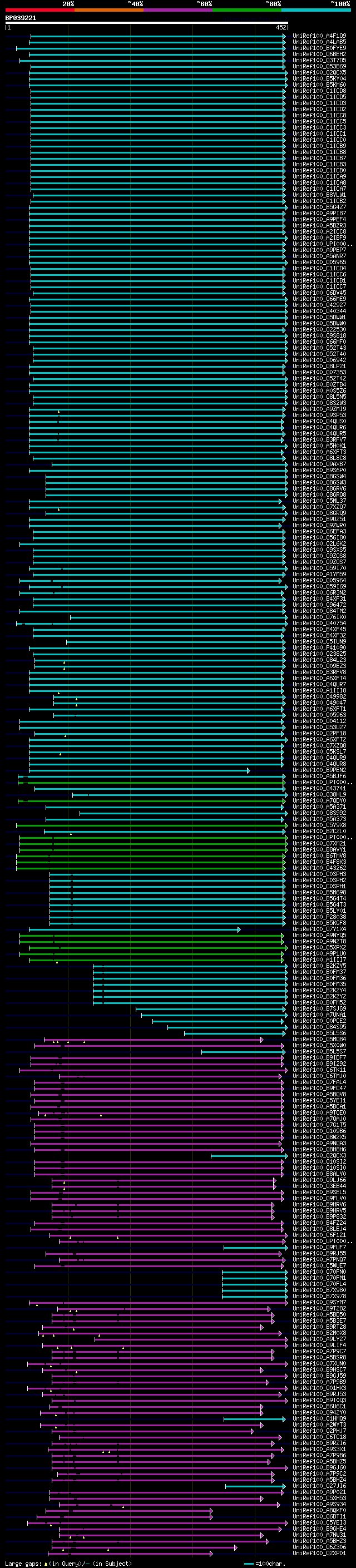This screenshot has height=1568, width=356.
Task: Click the UniRef100_A9PI87 label
Action: pos(319,213)
